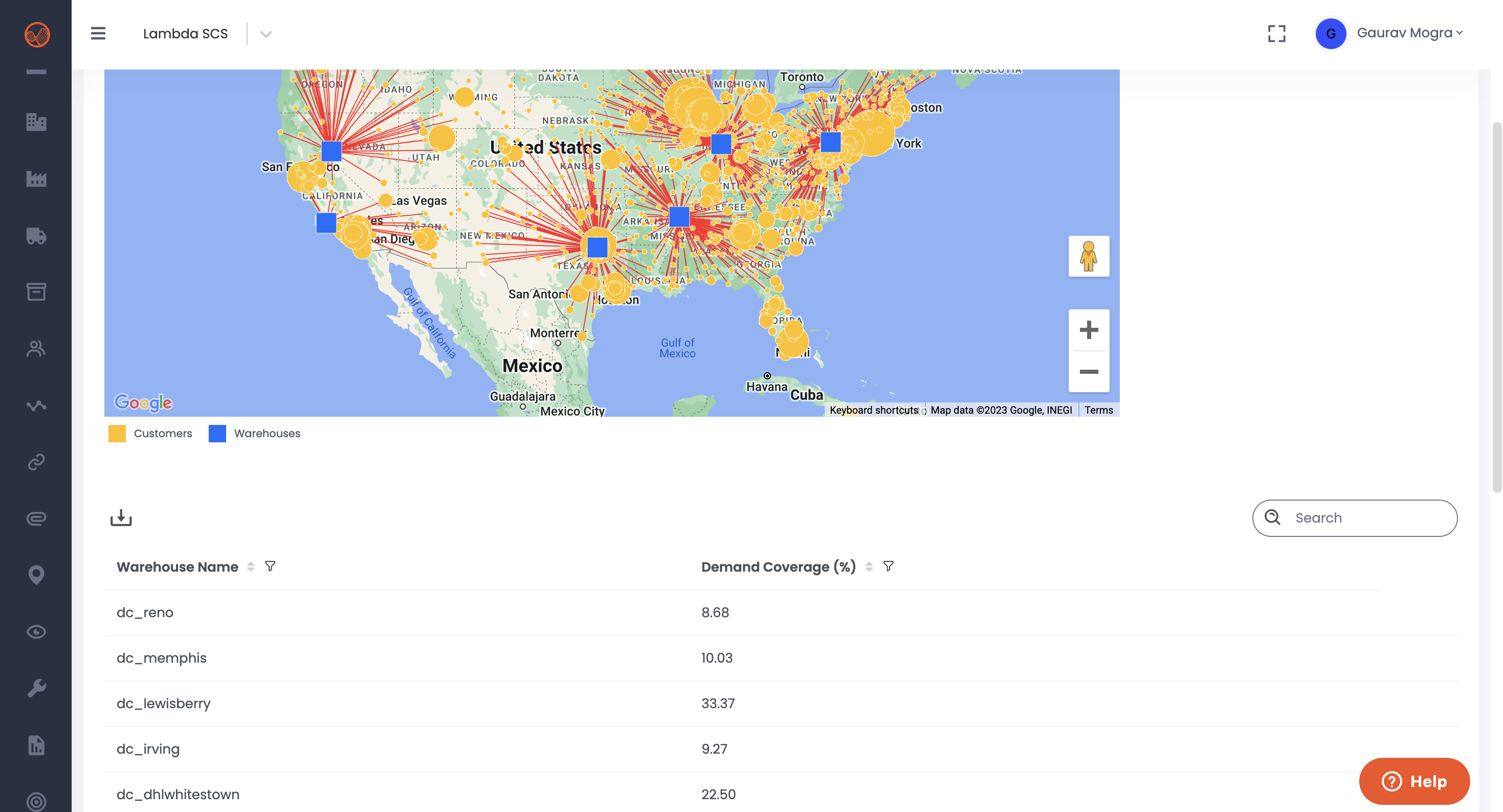
Task: Click the buildings icon in sidebar
Action: point(36,122)
